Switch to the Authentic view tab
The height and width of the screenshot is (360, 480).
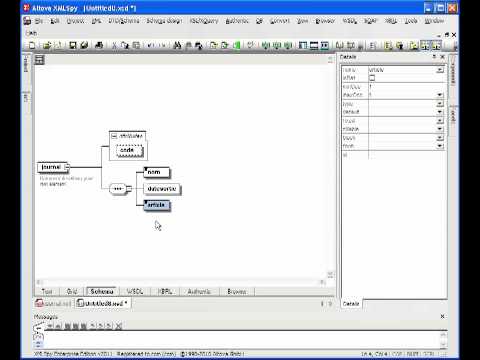click(199, 292)
